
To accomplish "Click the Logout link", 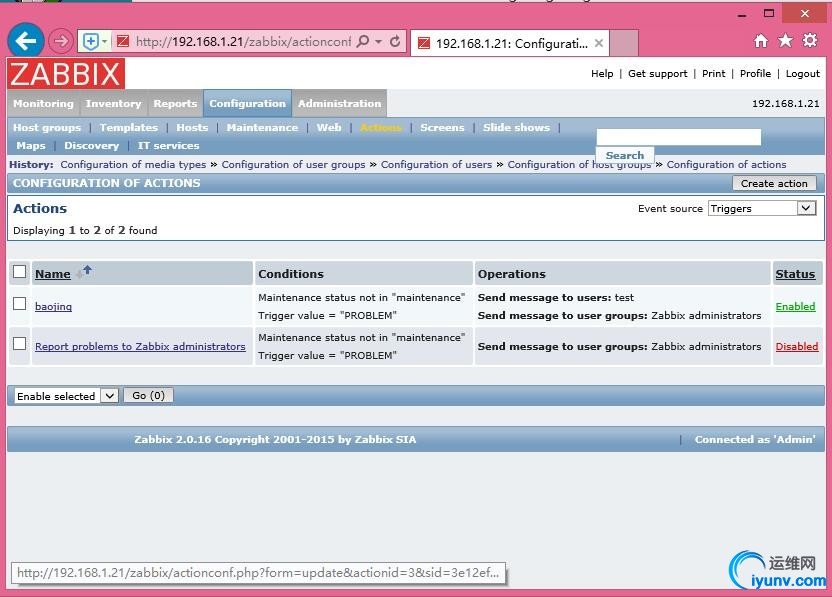I will tap(802, 73).
